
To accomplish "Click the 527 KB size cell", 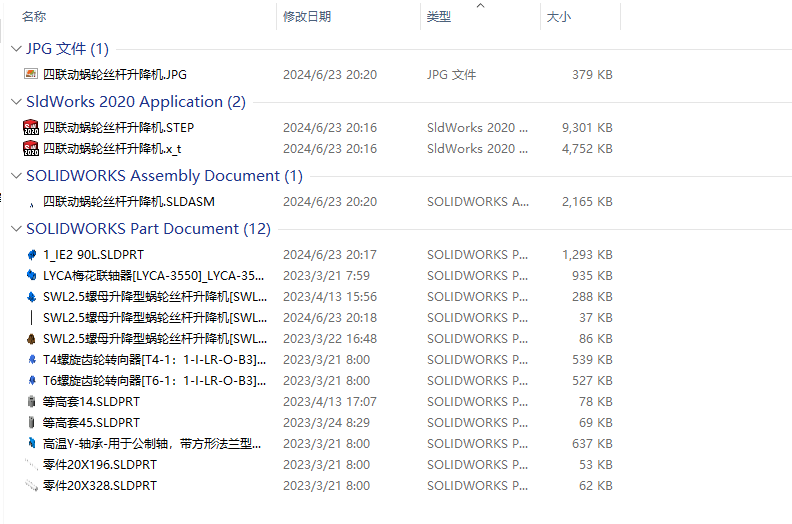I will (592, 380).
